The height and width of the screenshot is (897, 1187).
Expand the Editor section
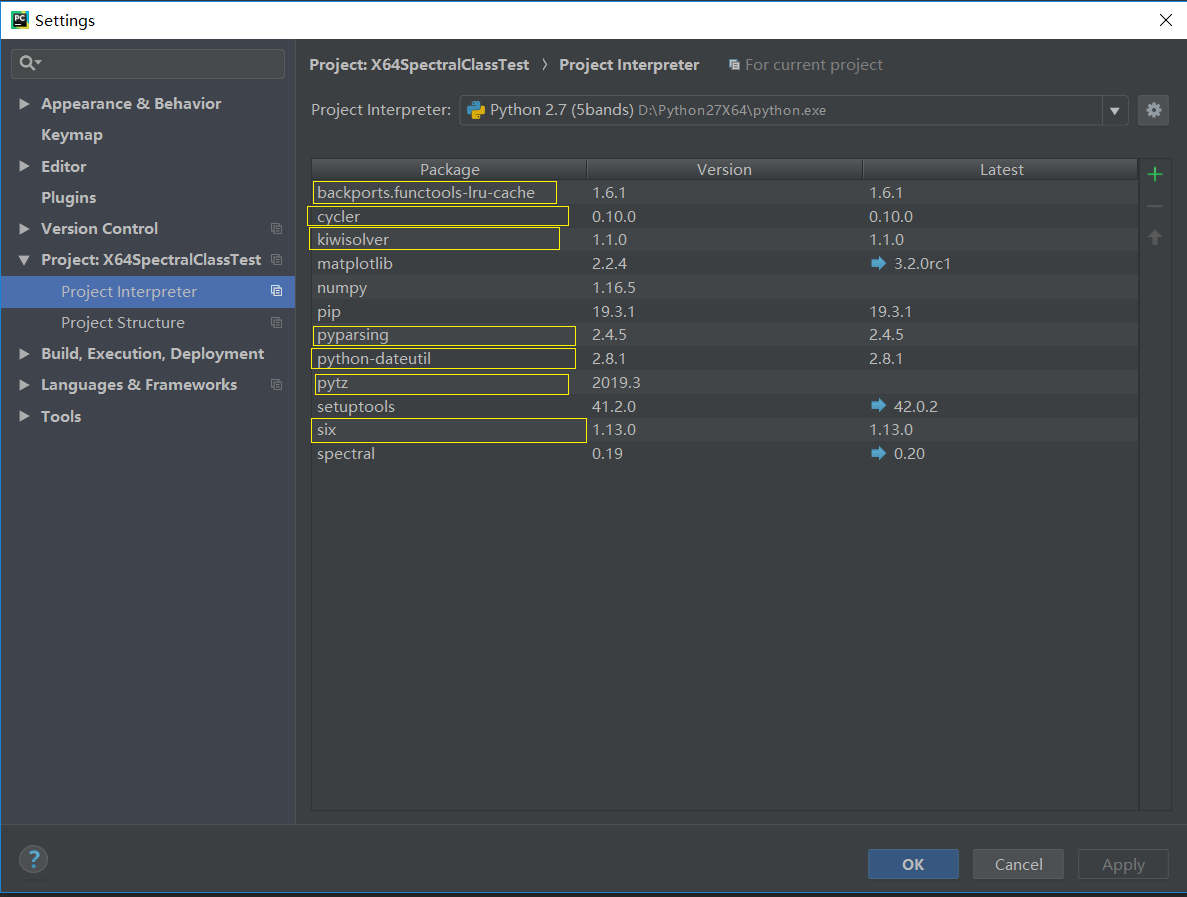pos(24,166)
